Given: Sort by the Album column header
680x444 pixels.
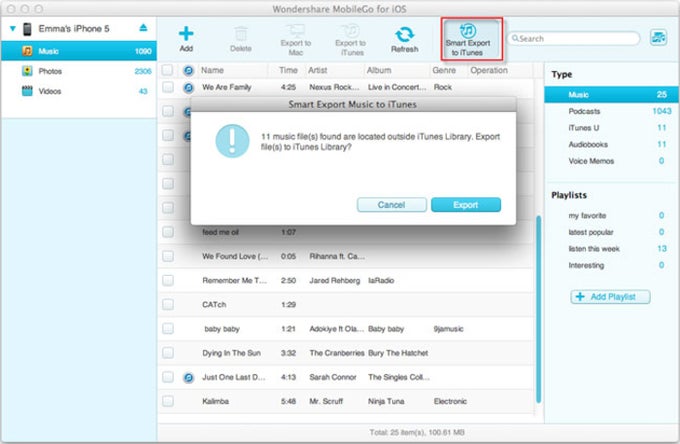Looking at the screenshot, I should [x=379, y=70].
